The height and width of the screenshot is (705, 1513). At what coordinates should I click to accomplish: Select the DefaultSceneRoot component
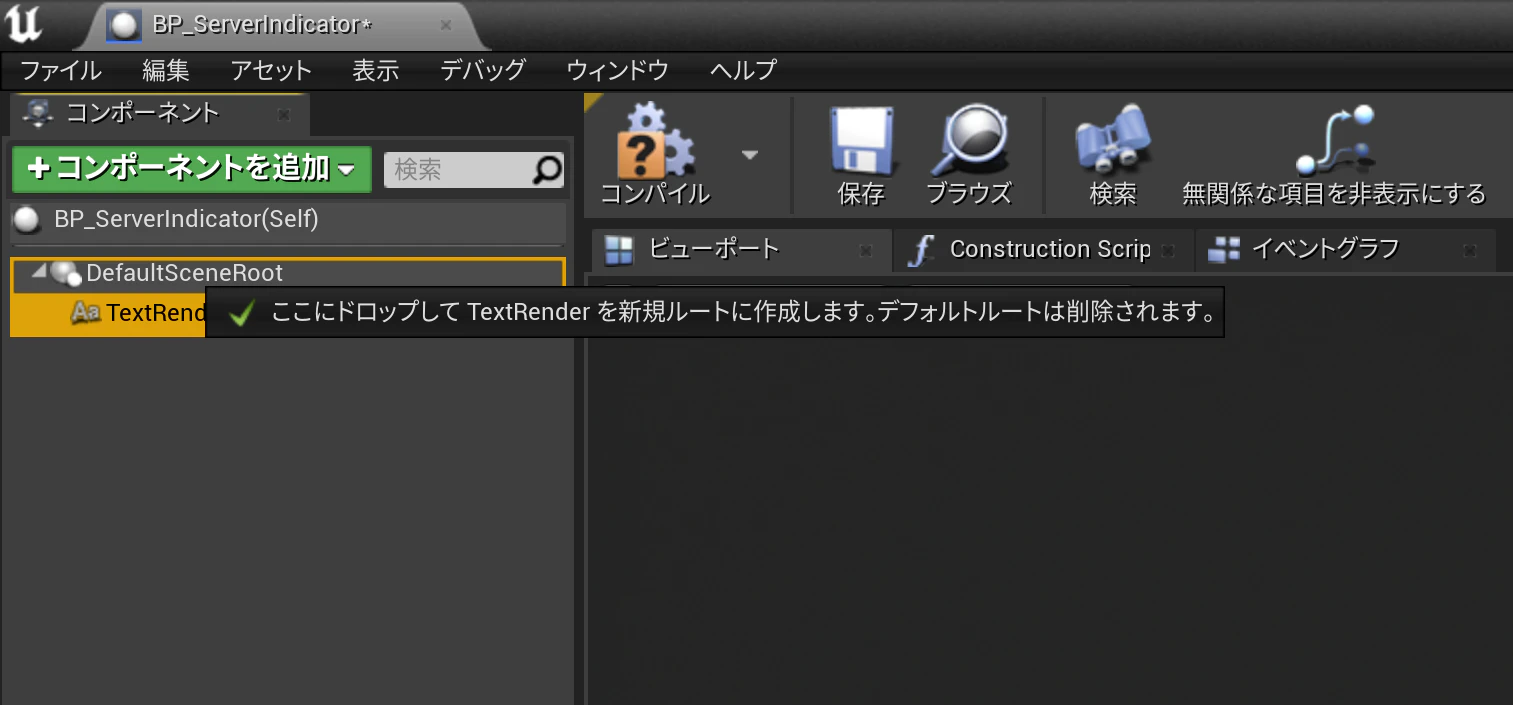coord(288,274)
